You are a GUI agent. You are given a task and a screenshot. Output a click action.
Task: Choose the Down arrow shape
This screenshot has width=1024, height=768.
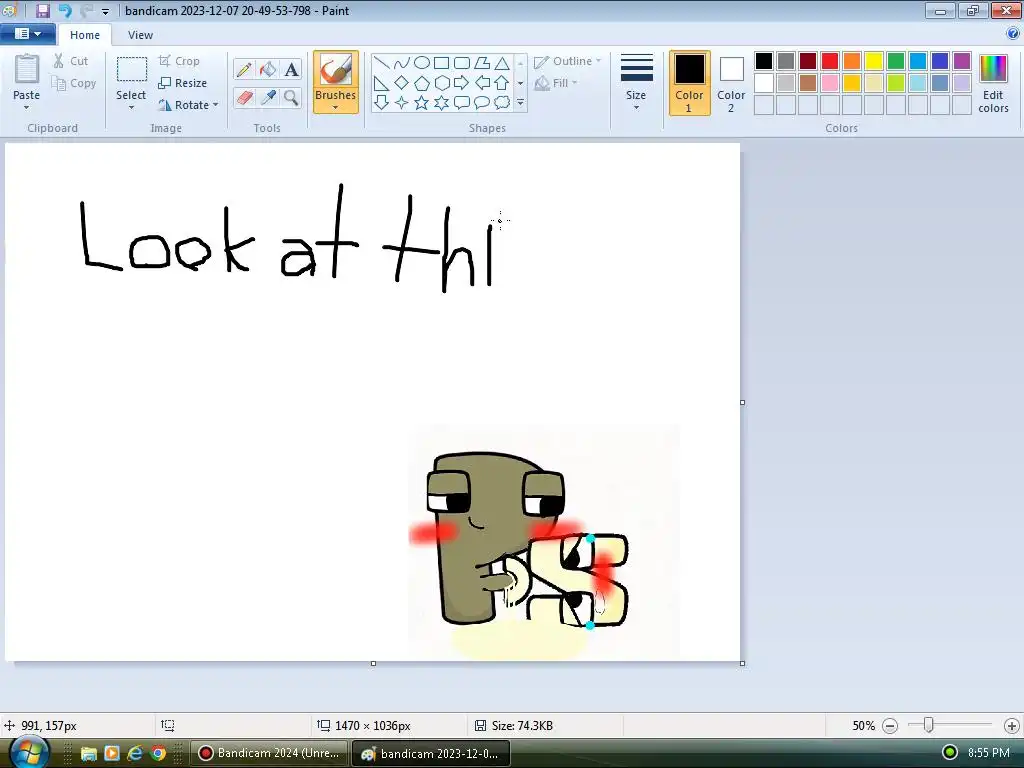coord(382,103)
